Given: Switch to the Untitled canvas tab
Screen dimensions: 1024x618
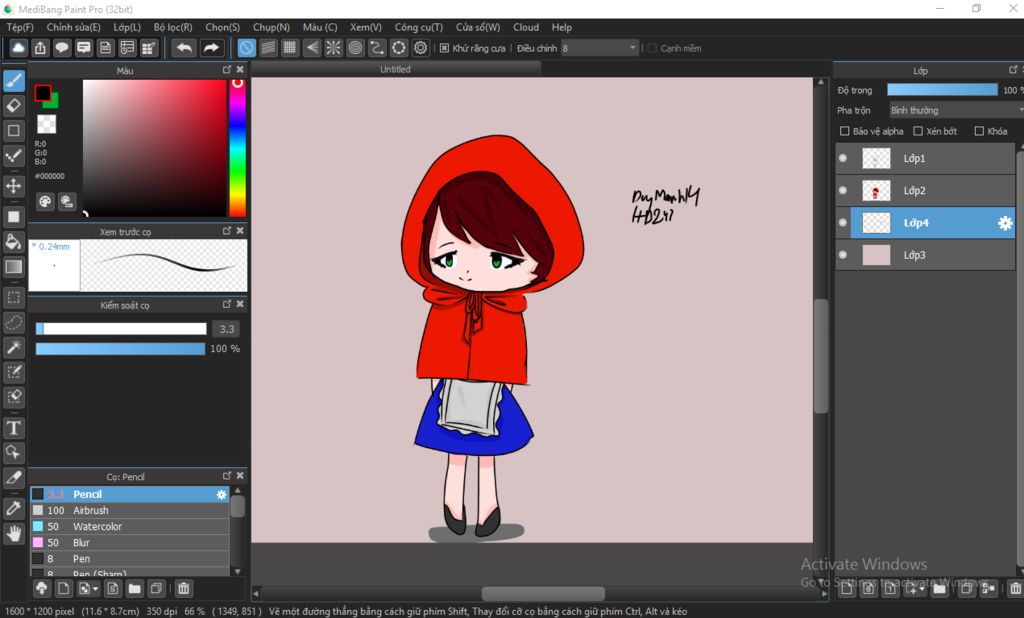Looking at the screenshot, I should [x=396, y=69].
